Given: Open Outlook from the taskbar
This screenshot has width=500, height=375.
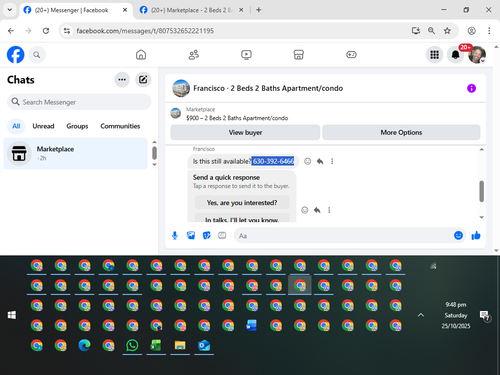Looking at the screenshot, I should point(204,345).
